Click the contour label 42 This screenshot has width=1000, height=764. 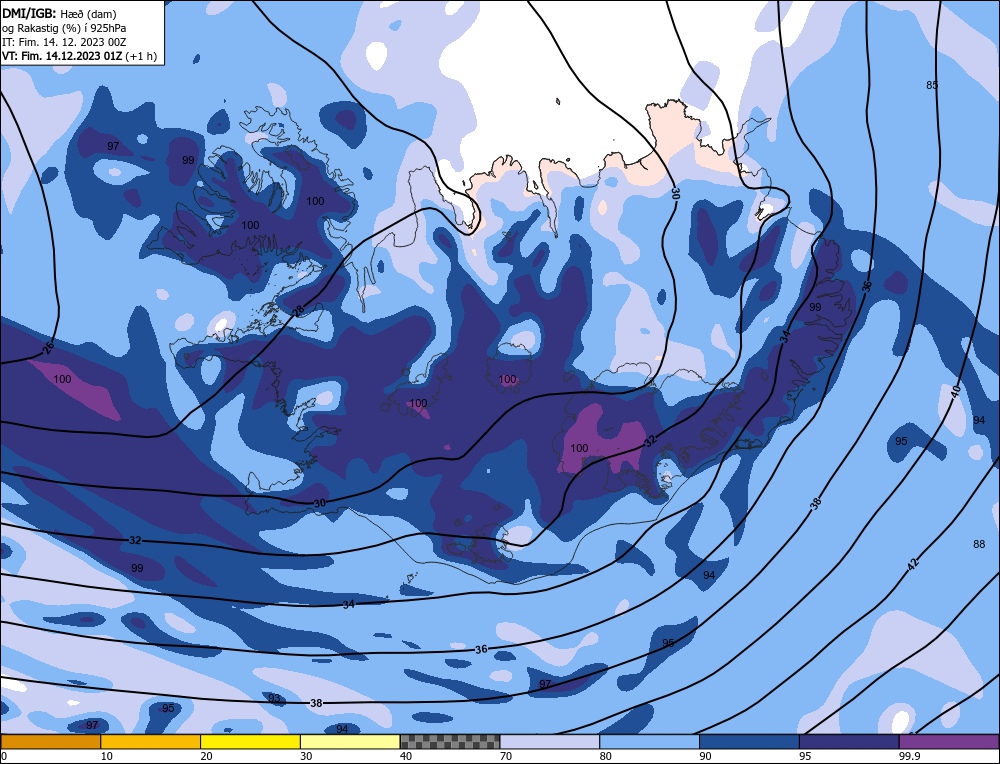[913, 564]
